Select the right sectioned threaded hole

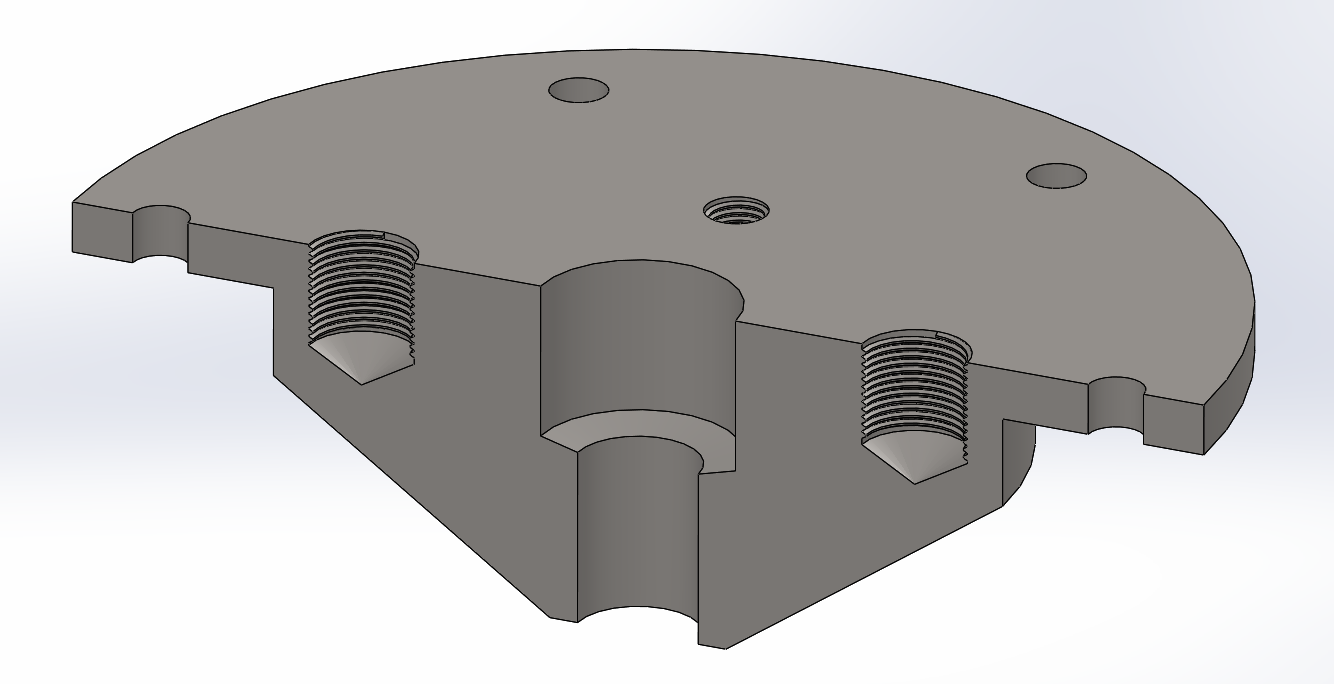tap(917, 405)
